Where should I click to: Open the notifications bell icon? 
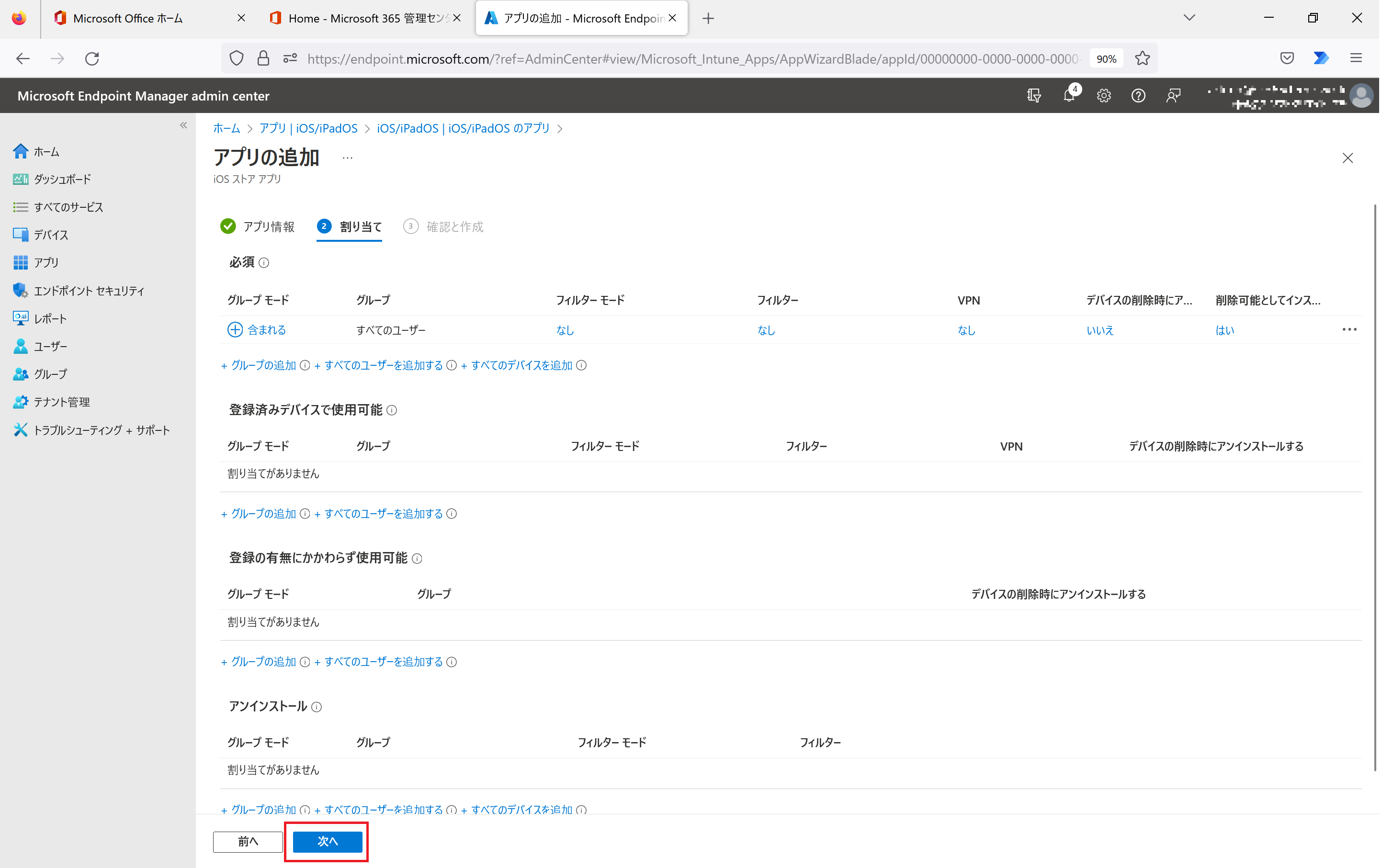click(x=1069, y=95)
